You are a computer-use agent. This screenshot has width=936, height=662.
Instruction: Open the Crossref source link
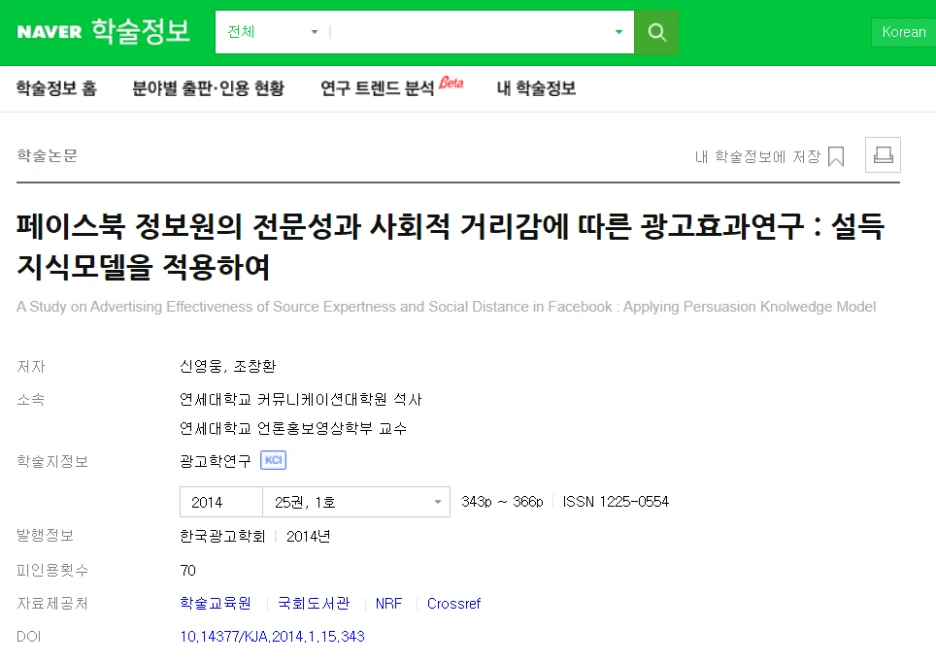[454, 604]
